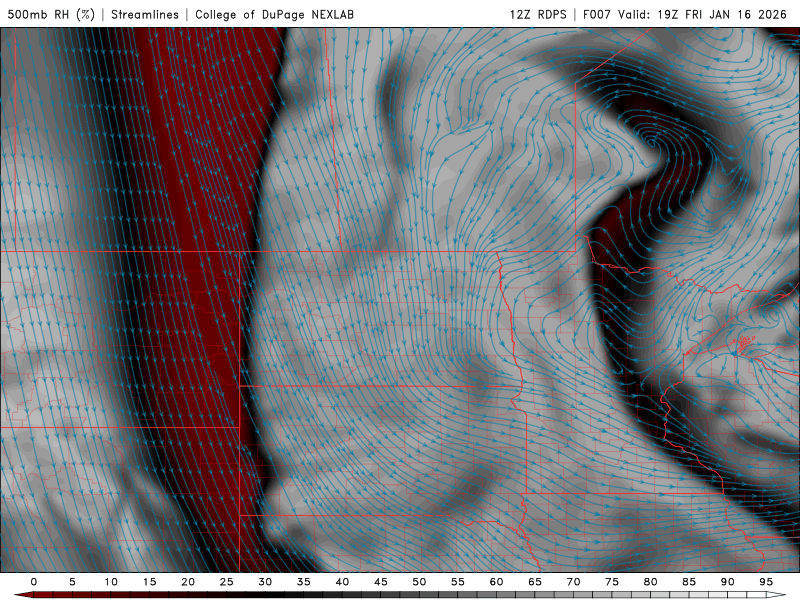Image resolution: width=800 pixels, height=600 pixels.
Task: Click the "F007" forecast hour text
Action: point(596,14)
